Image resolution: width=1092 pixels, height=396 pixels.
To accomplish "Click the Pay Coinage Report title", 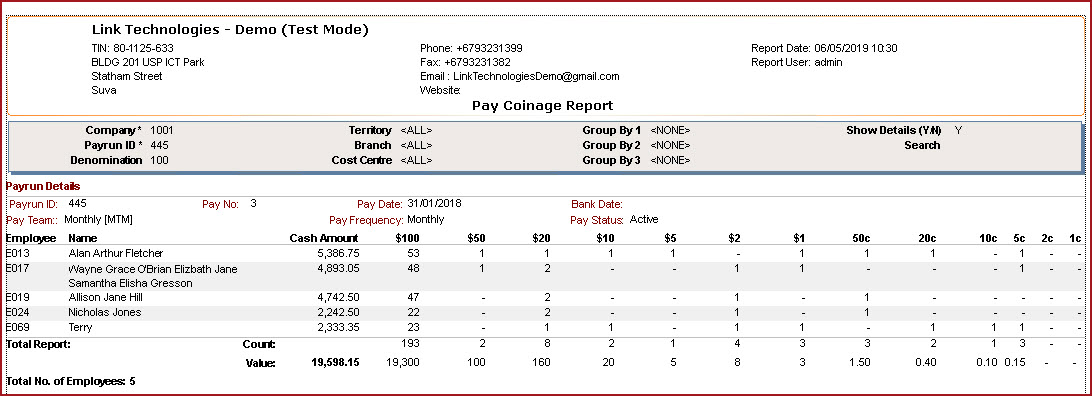I will click(543, 106).
